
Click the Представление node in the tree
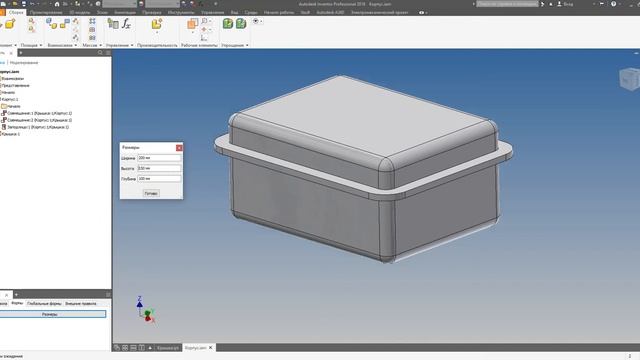[15, 85]
